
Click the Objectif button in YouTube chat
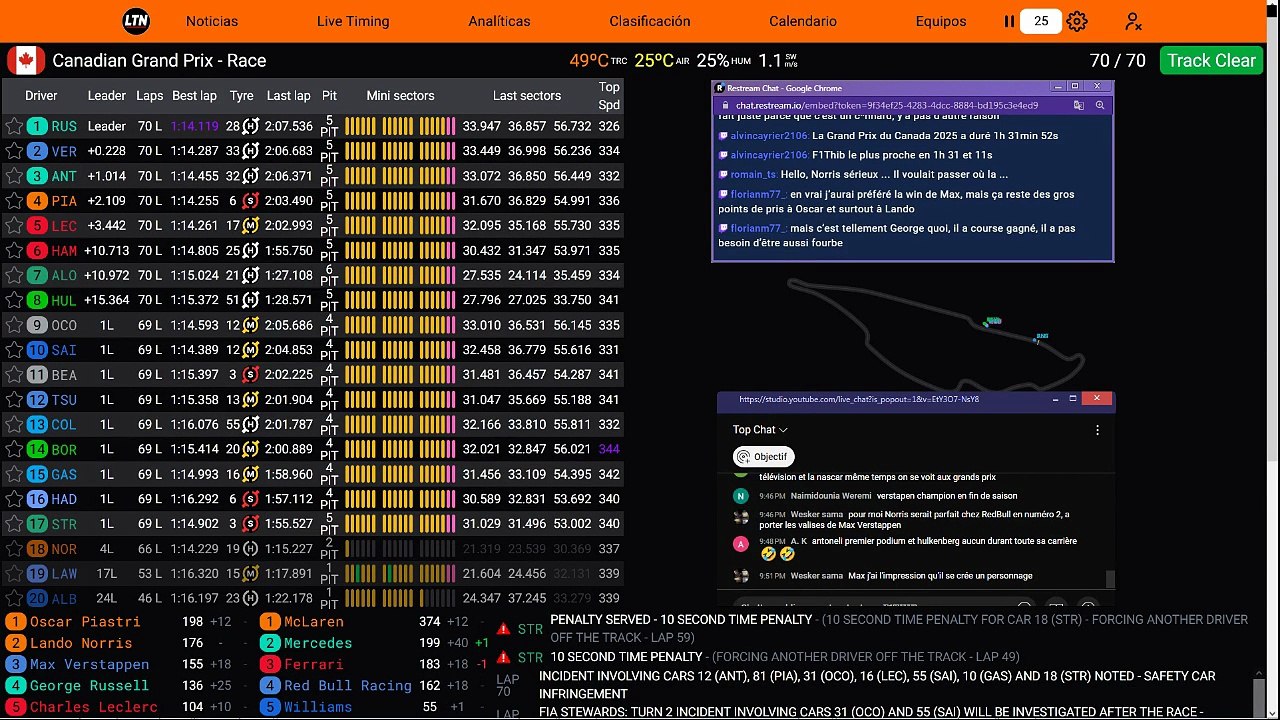pyautogui.click(x=763, y=457)
